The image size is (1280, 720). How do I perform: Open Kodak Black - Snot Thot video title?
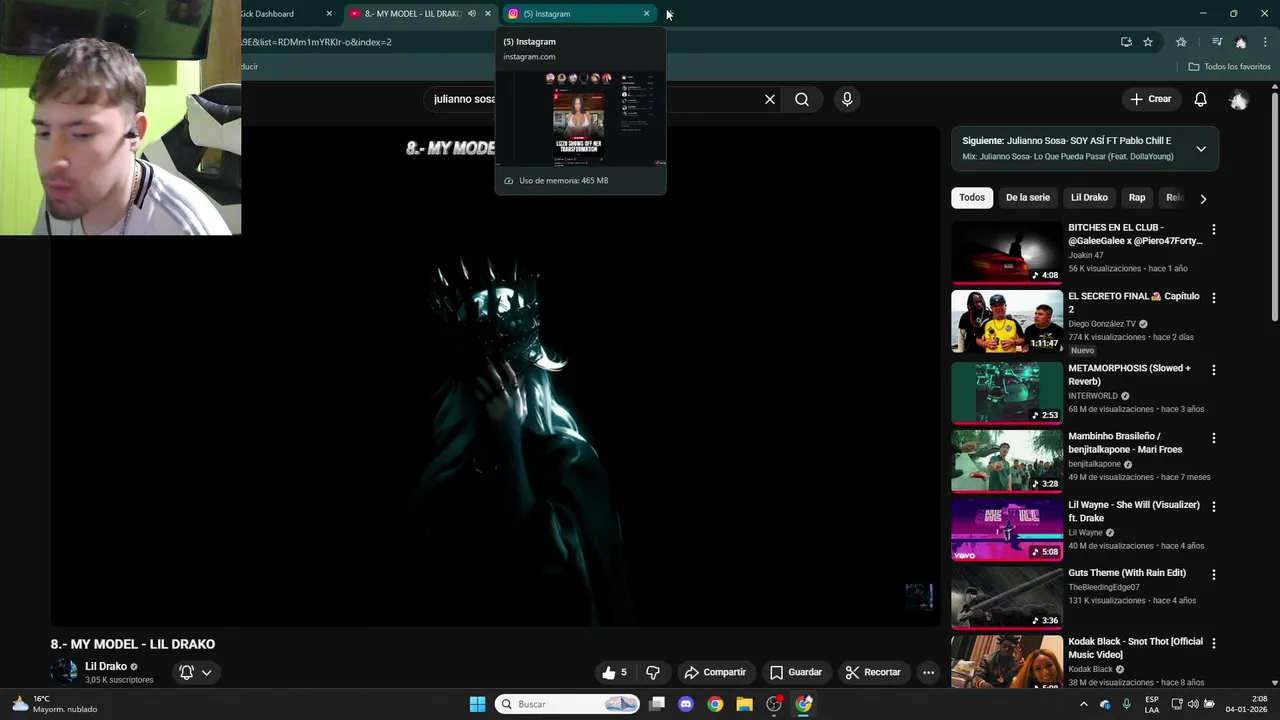pyautogui.click(x=1135, y=648)
